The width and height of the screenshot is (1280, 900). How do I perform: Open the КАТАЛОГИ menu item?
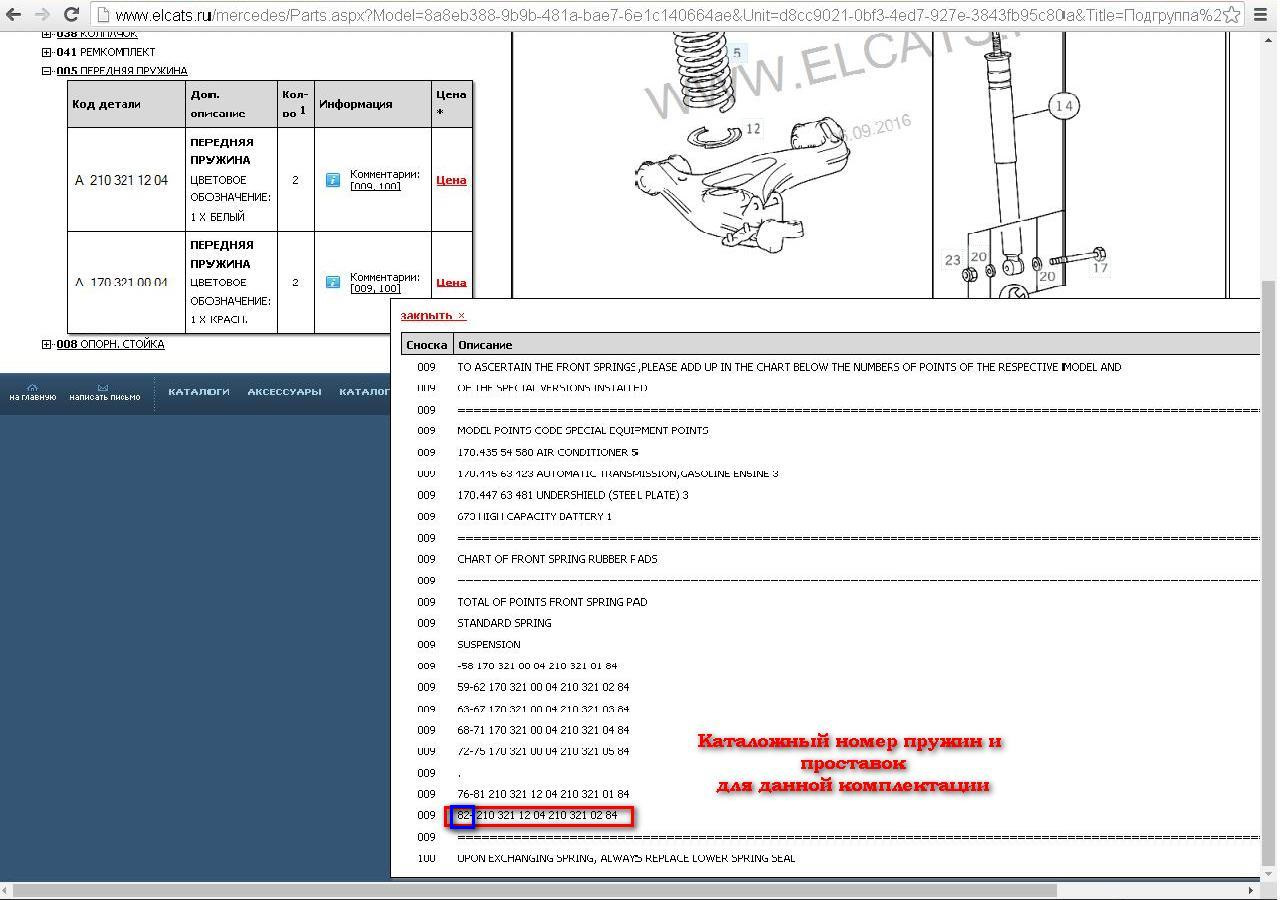tap(199, 392)
